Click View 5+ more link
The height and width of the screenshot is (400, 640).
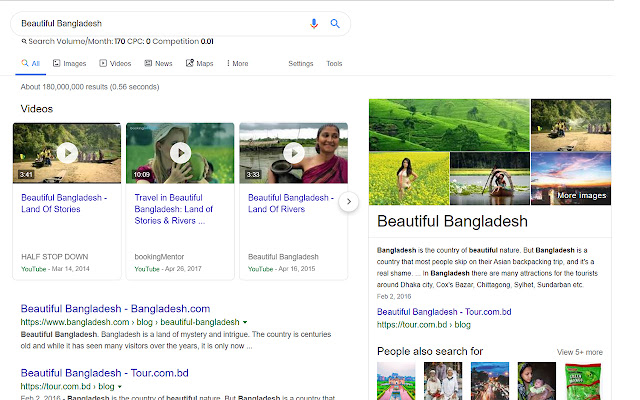click(x=580, y=352)
